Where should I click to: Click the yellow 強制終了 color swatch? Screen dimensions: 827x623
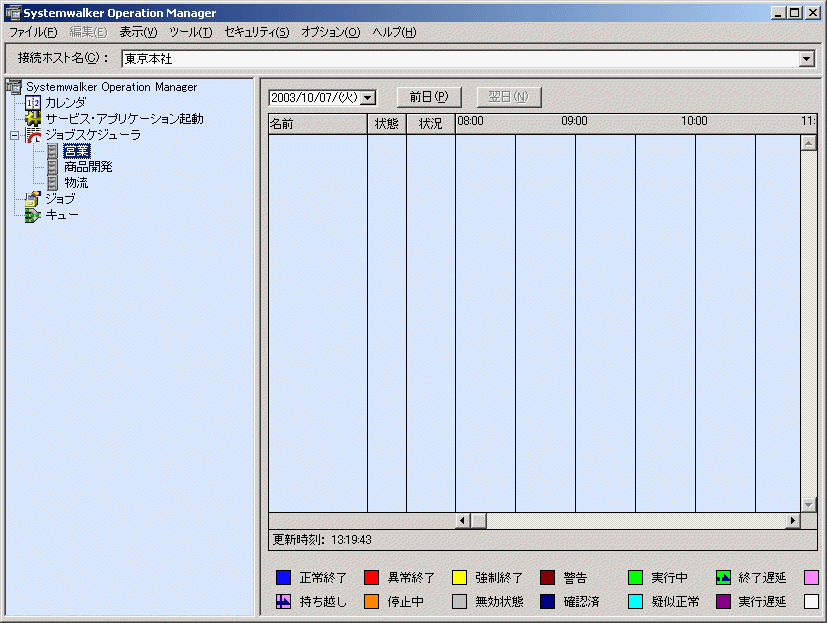pyautogui.click(x=459, y=578)
